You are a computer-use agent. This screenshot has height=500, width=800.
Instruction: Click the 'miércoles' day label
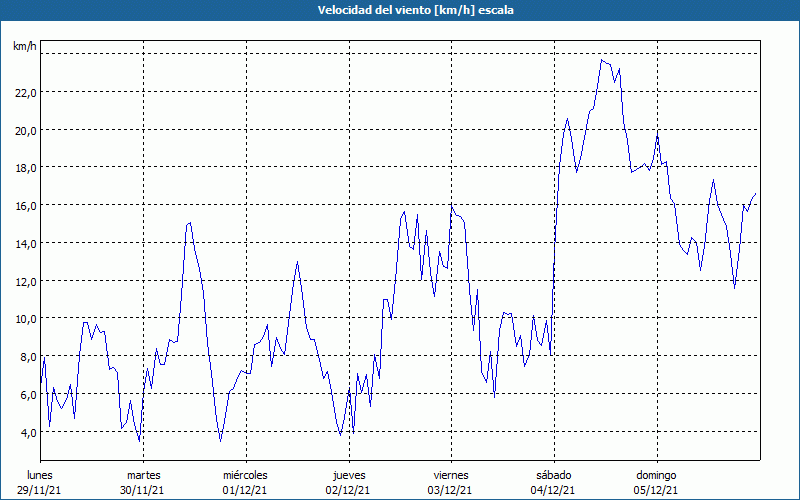coord(245,475)
